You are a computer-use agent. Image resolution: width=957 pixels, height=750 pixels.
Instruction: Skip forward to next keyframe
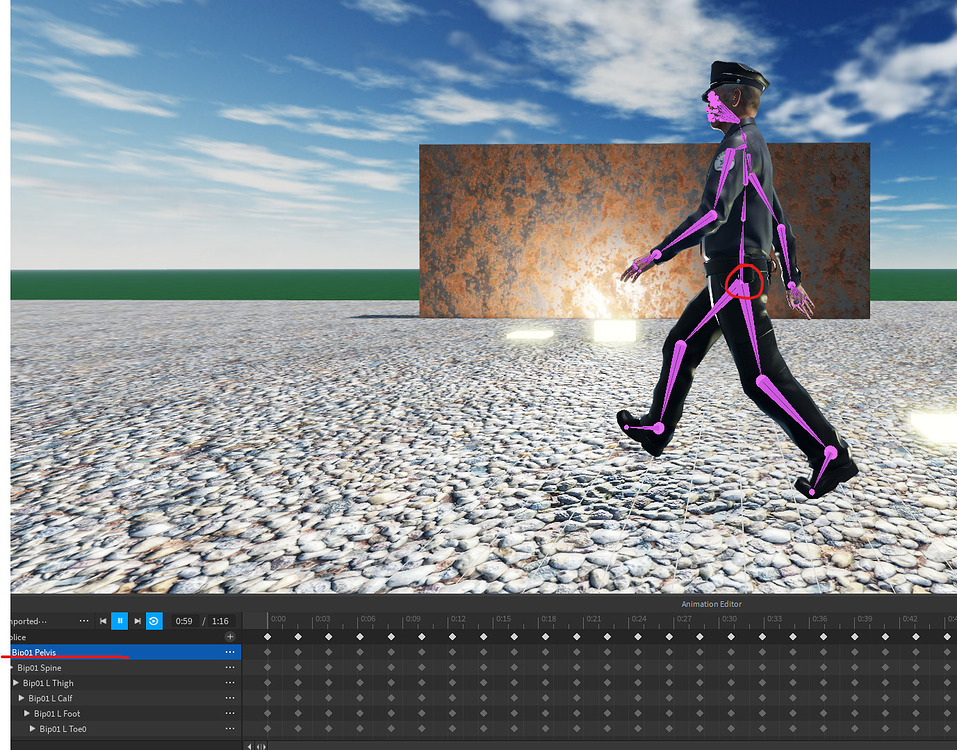coord(137,621)
